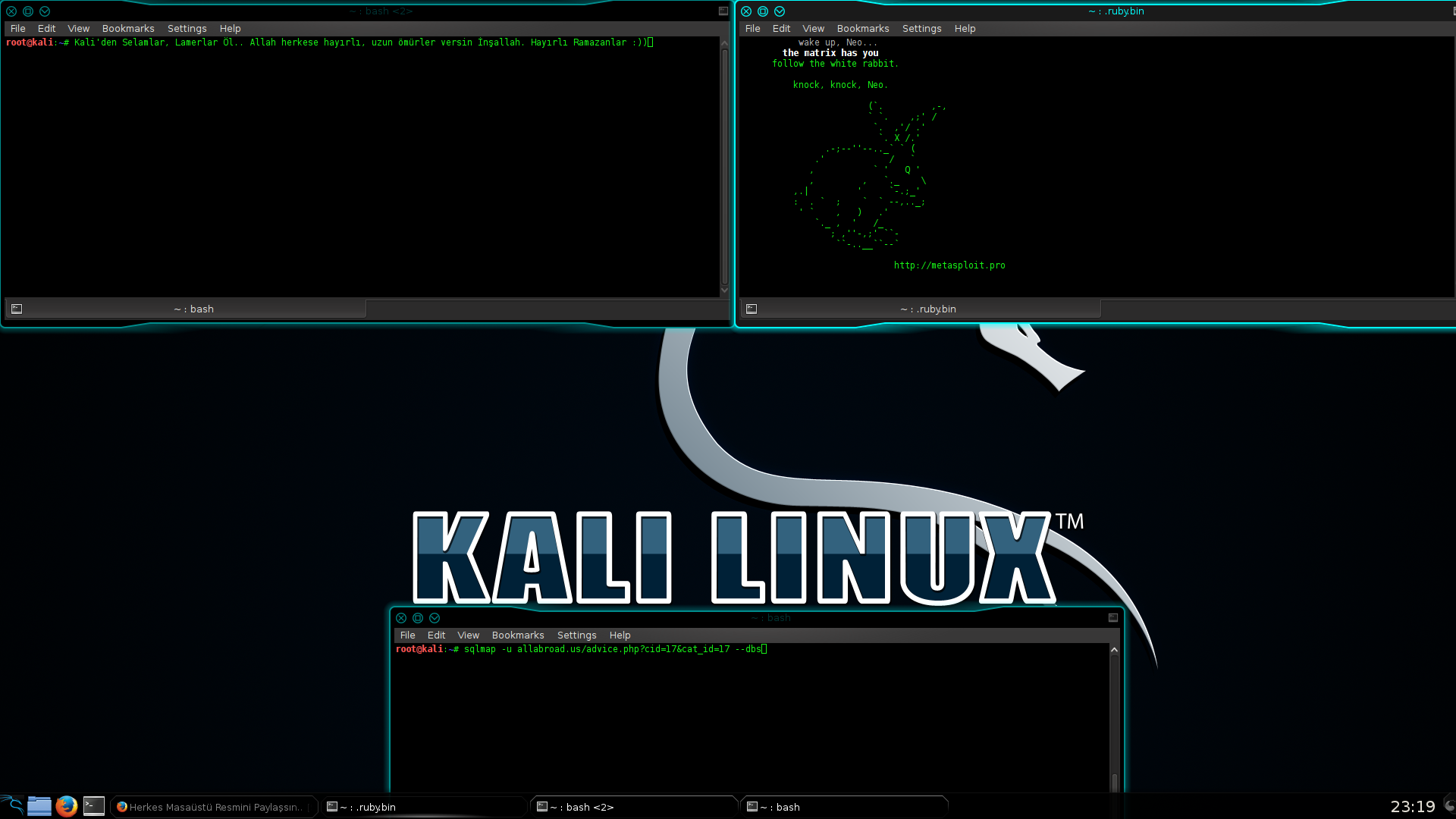
Task: Click the 'Kali'den Selamlar' command line text
Action: 360,42
